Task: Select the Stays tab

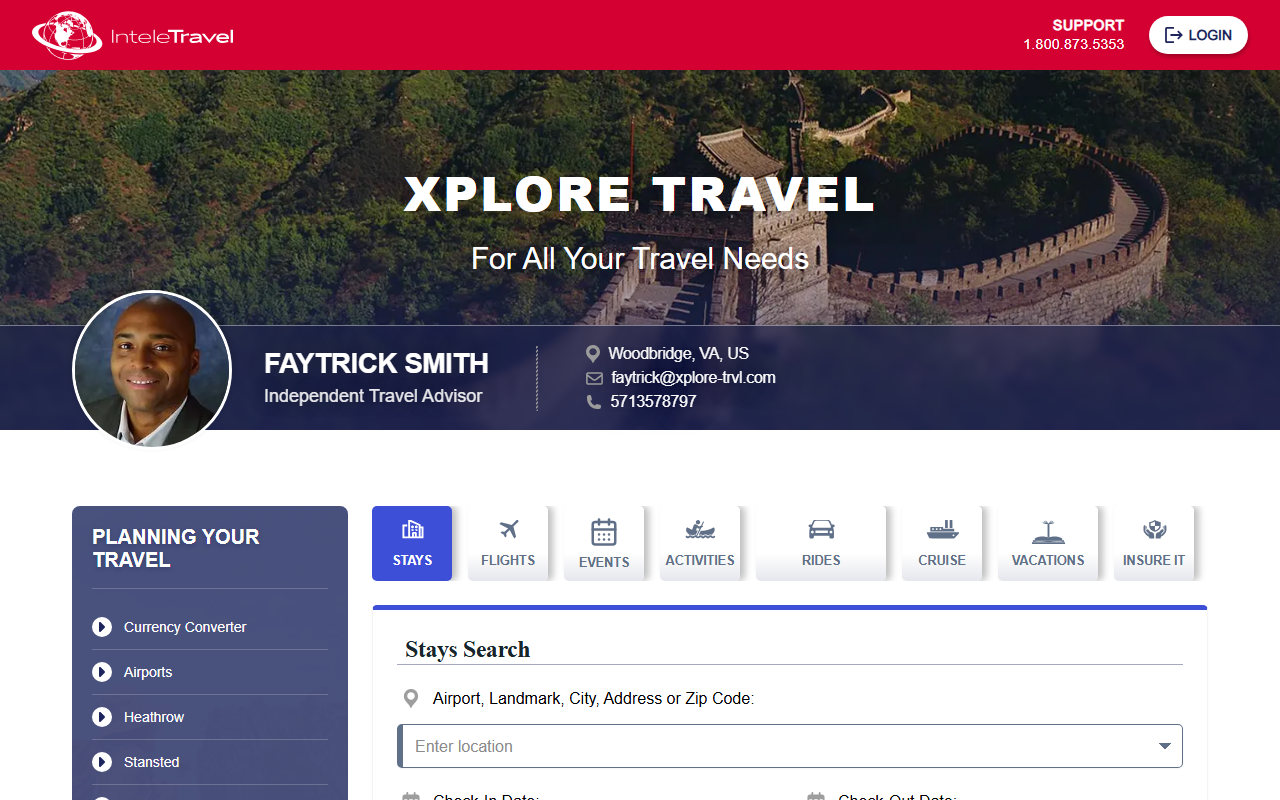Action: (x=412, y=543)
